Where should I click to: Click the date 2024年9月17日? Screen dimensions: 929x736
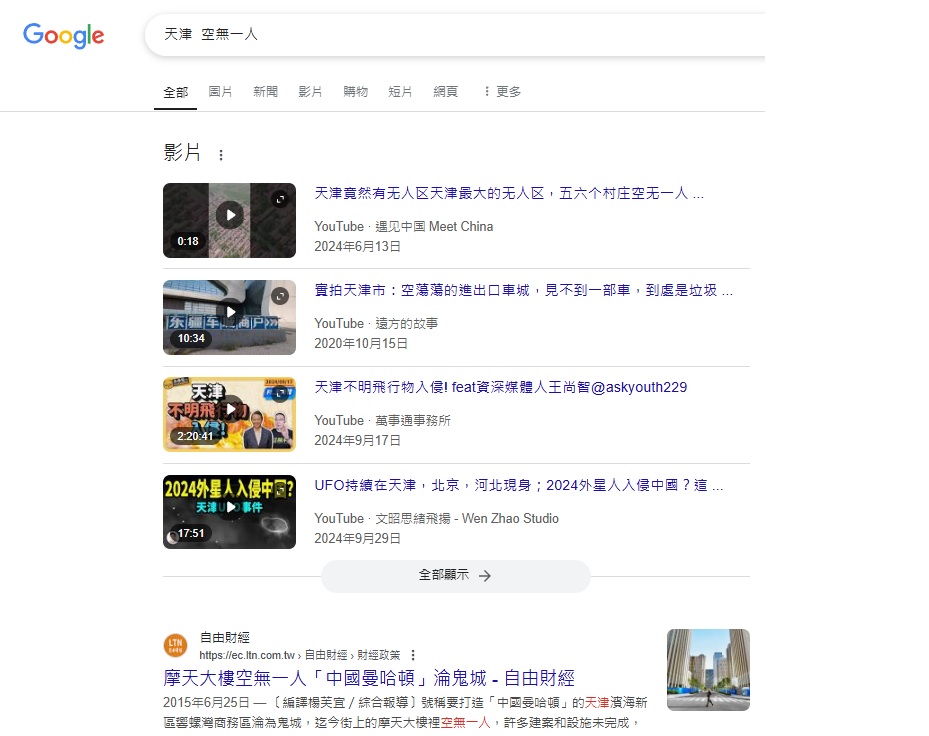tap(357, 441)
